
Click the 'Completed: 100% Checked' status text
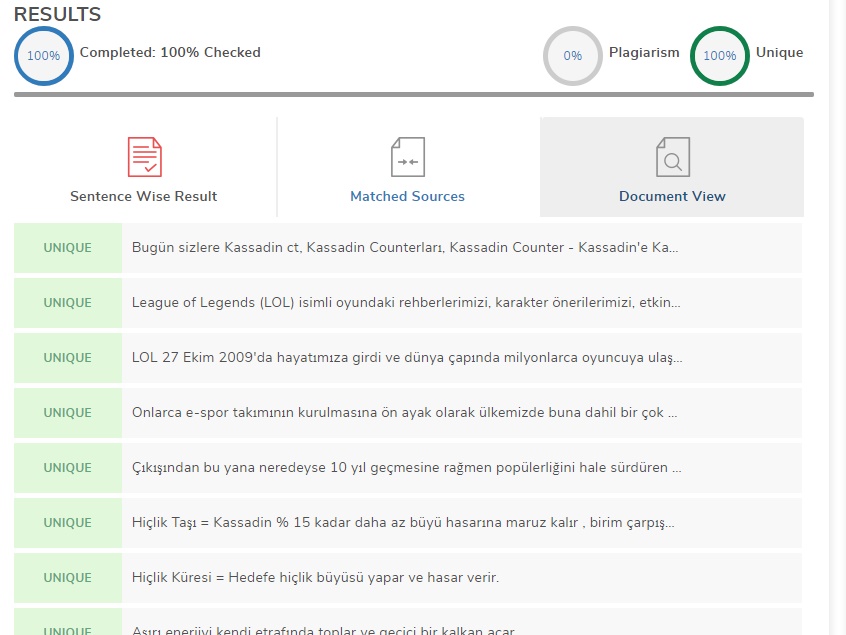pos(170,52)
